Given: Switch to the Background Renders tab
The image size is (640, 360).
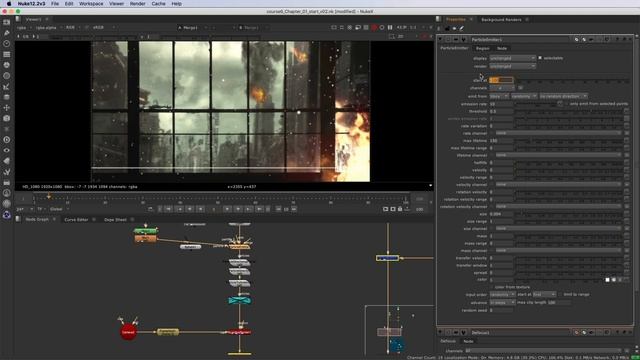Looking at the screenshot, I should click(501, 20).
